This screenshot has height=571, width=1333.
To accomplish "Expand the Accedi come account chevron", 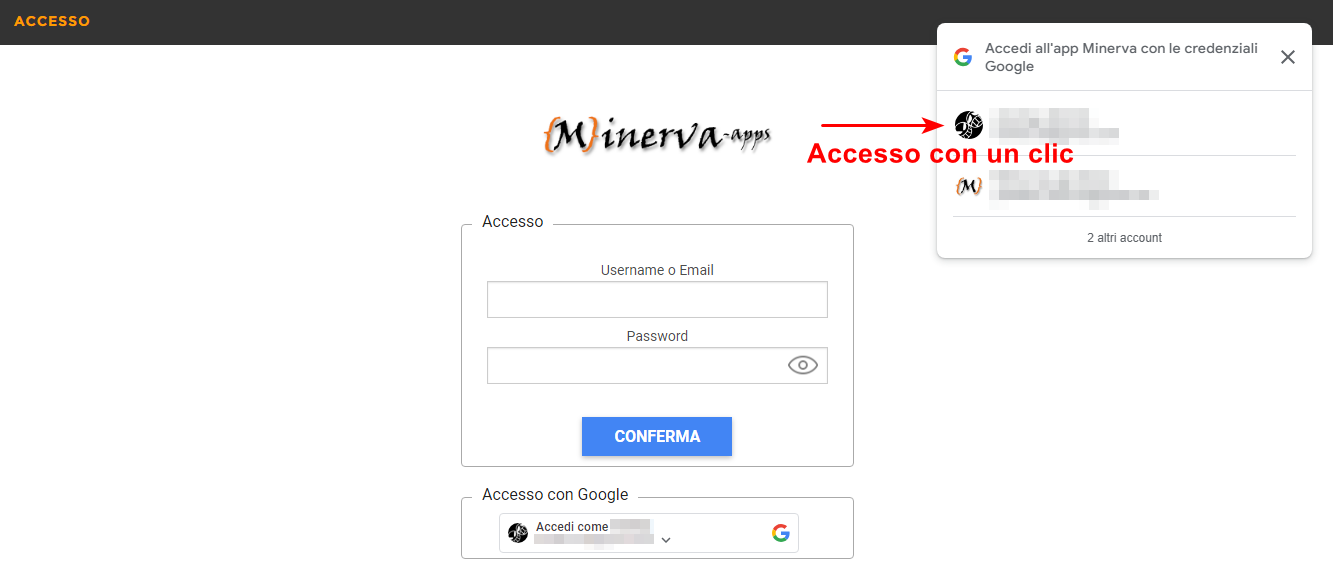I will (666, 540).
